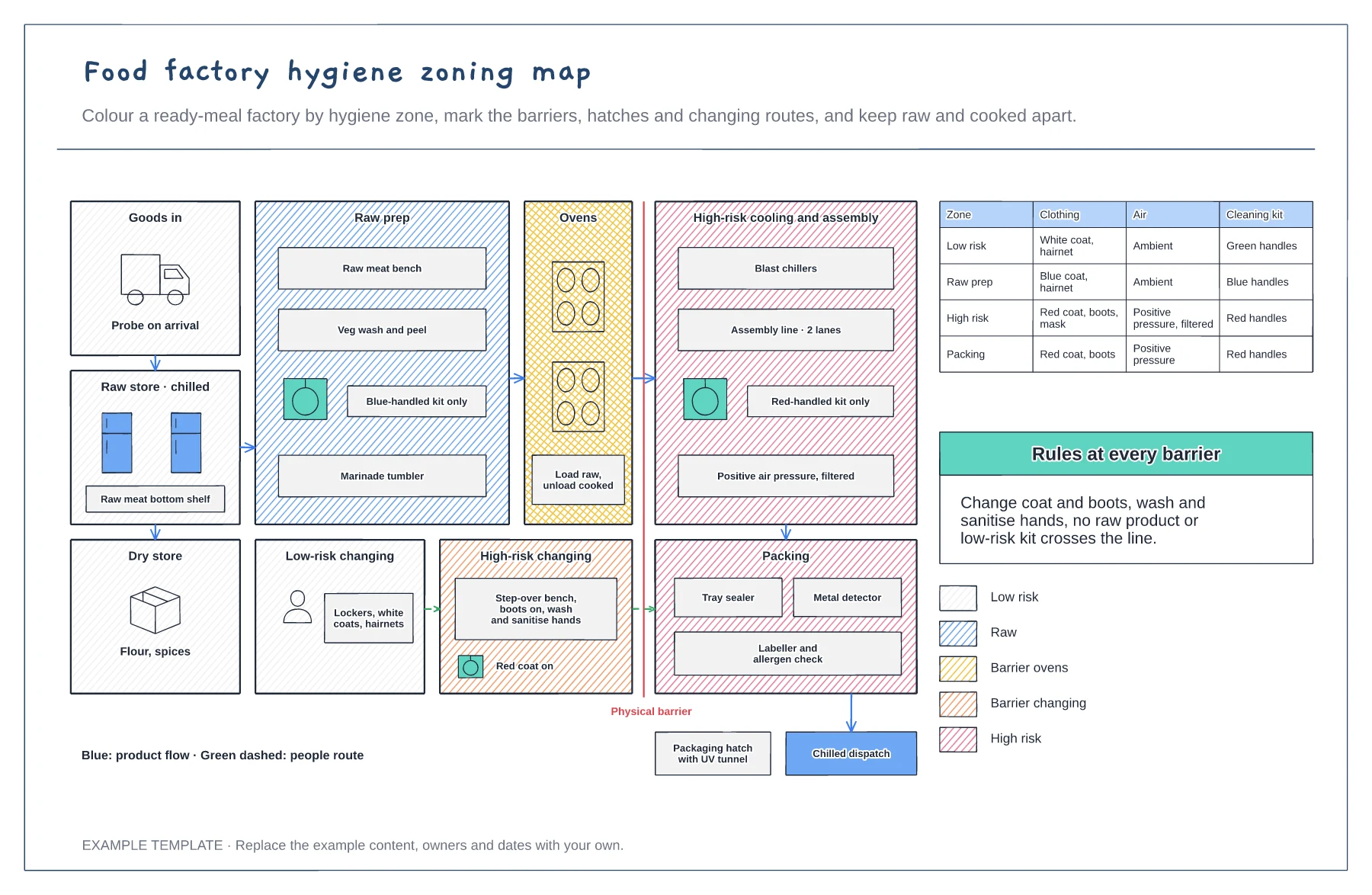Click the wash station icon in High-risk cooling
The width and height of the screenshot is (1372, 895).
705,399
